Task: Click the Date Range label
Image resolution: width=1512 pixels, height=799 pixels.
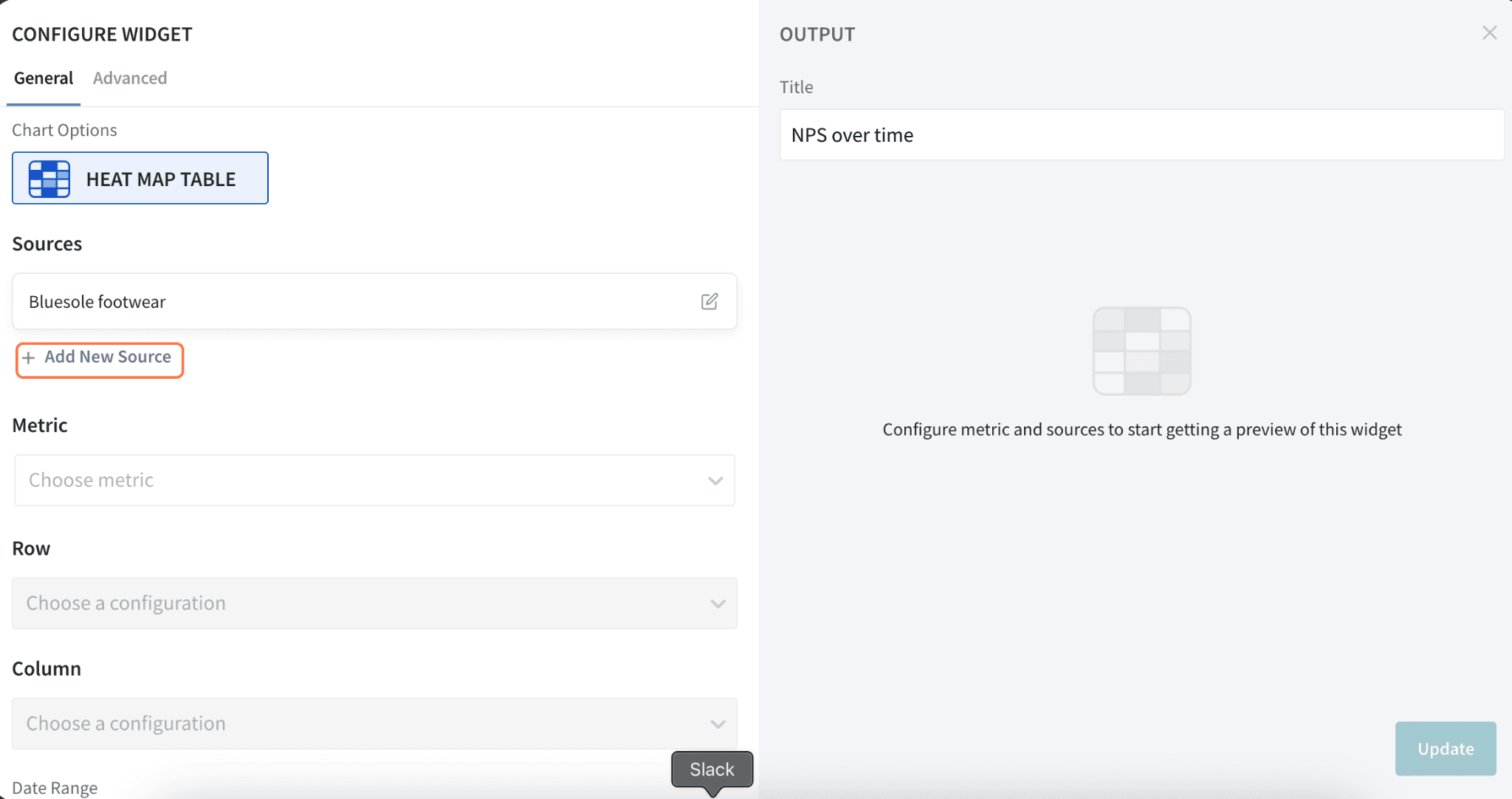Action: pos(55,788)
